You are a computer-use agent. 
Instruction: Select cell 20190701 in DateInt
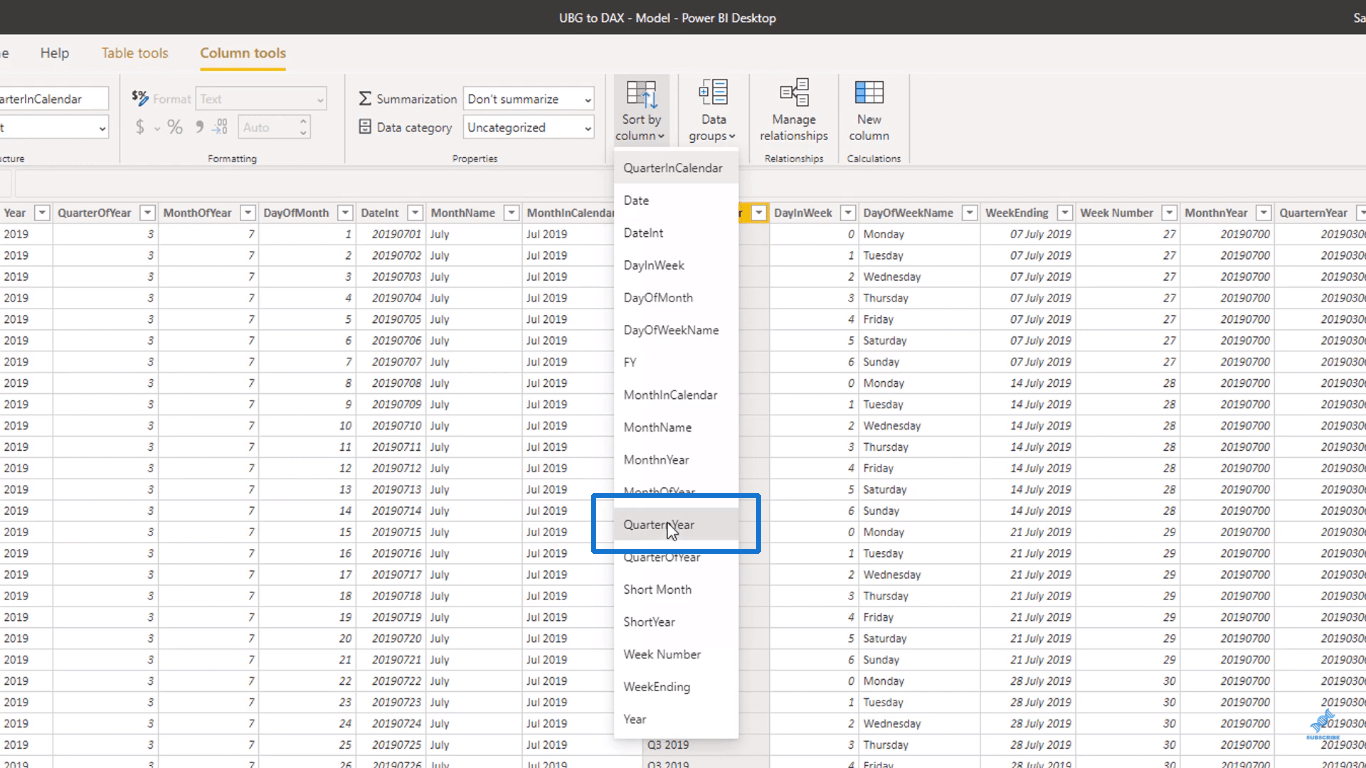coord(391,234)
